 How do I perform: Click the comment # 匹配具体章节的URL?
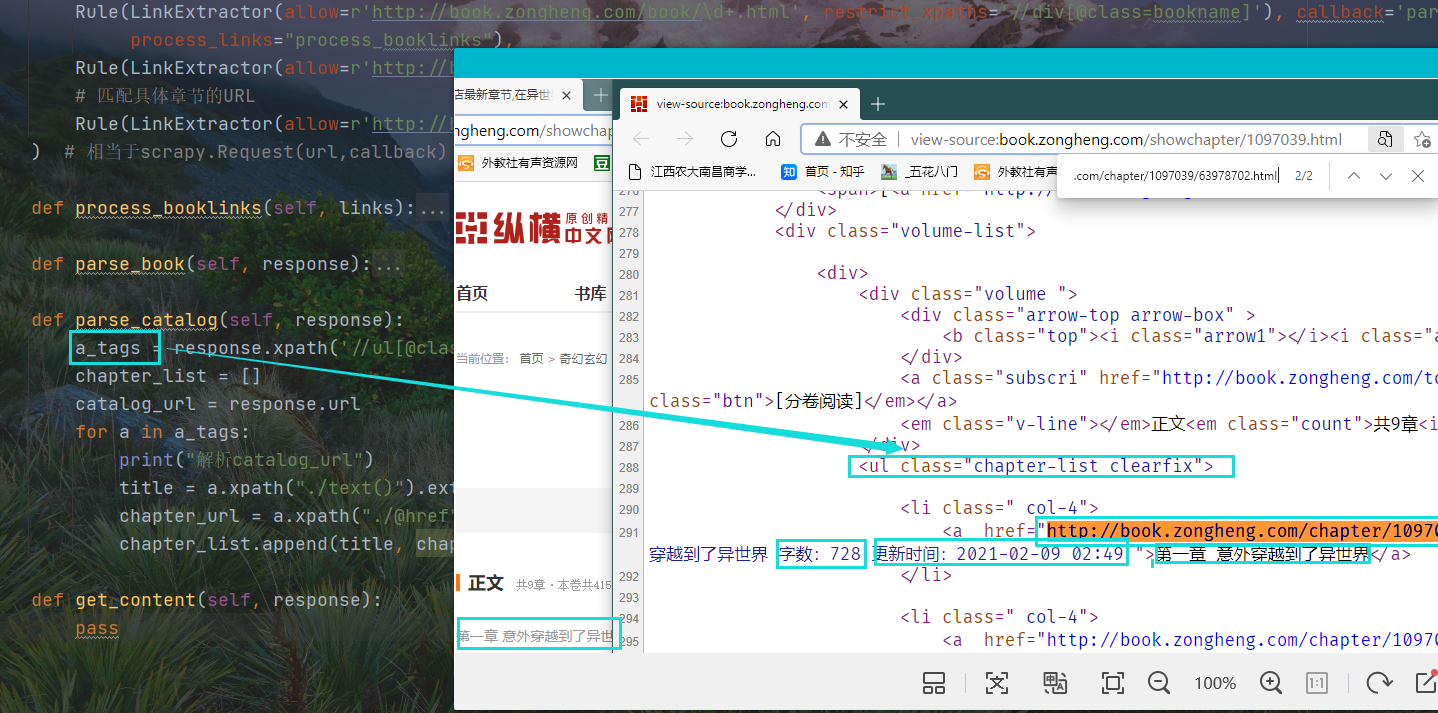[165, 96]
